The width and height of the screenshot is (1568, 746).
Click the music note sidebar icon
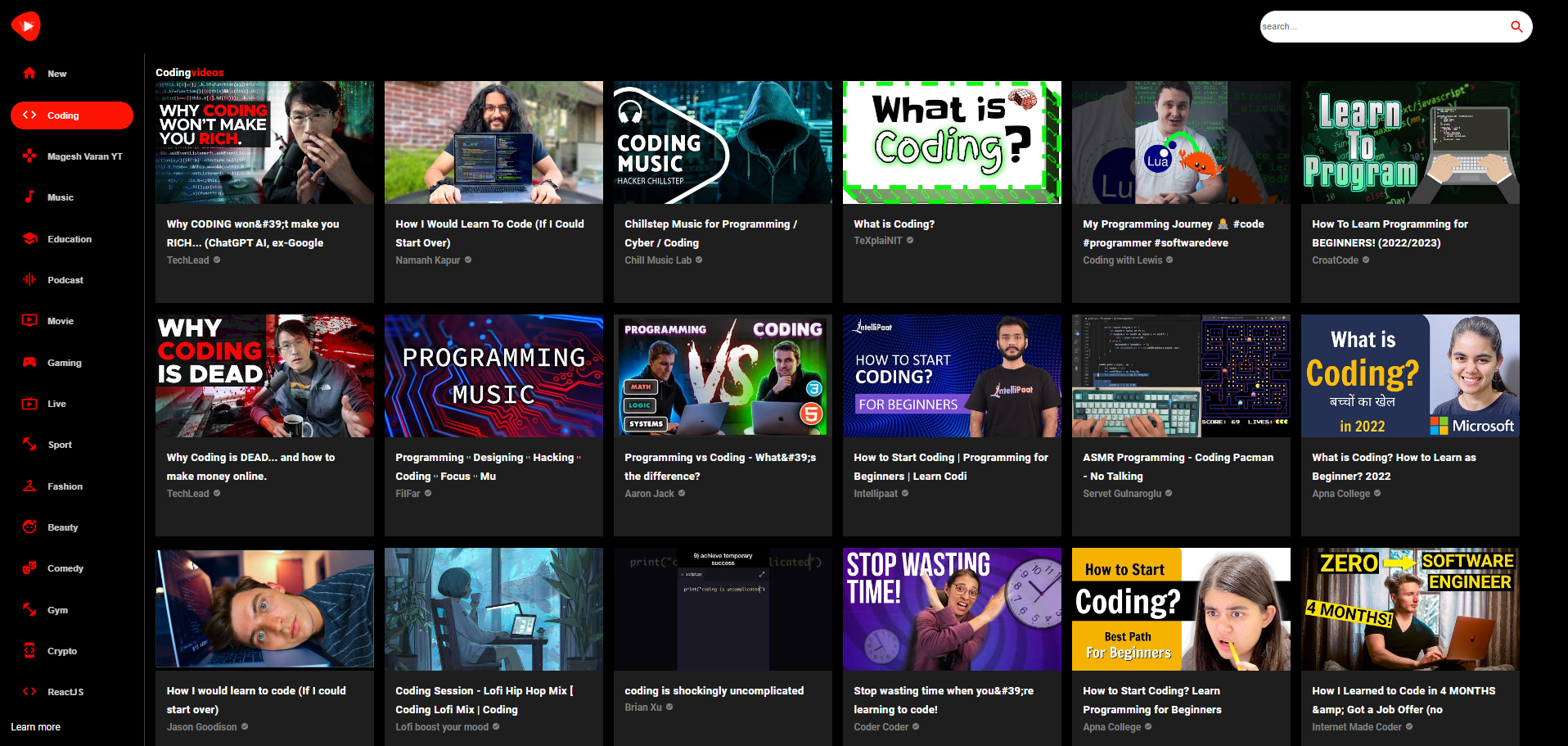click(x=29, y=197)
